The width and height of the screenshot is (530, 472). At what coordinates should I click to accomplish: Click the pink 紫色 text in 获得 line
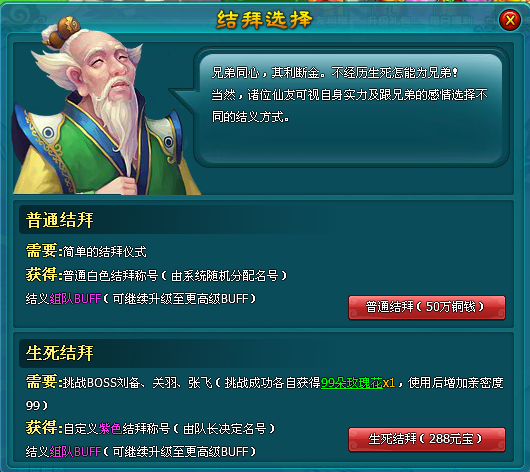coord(110,429)
